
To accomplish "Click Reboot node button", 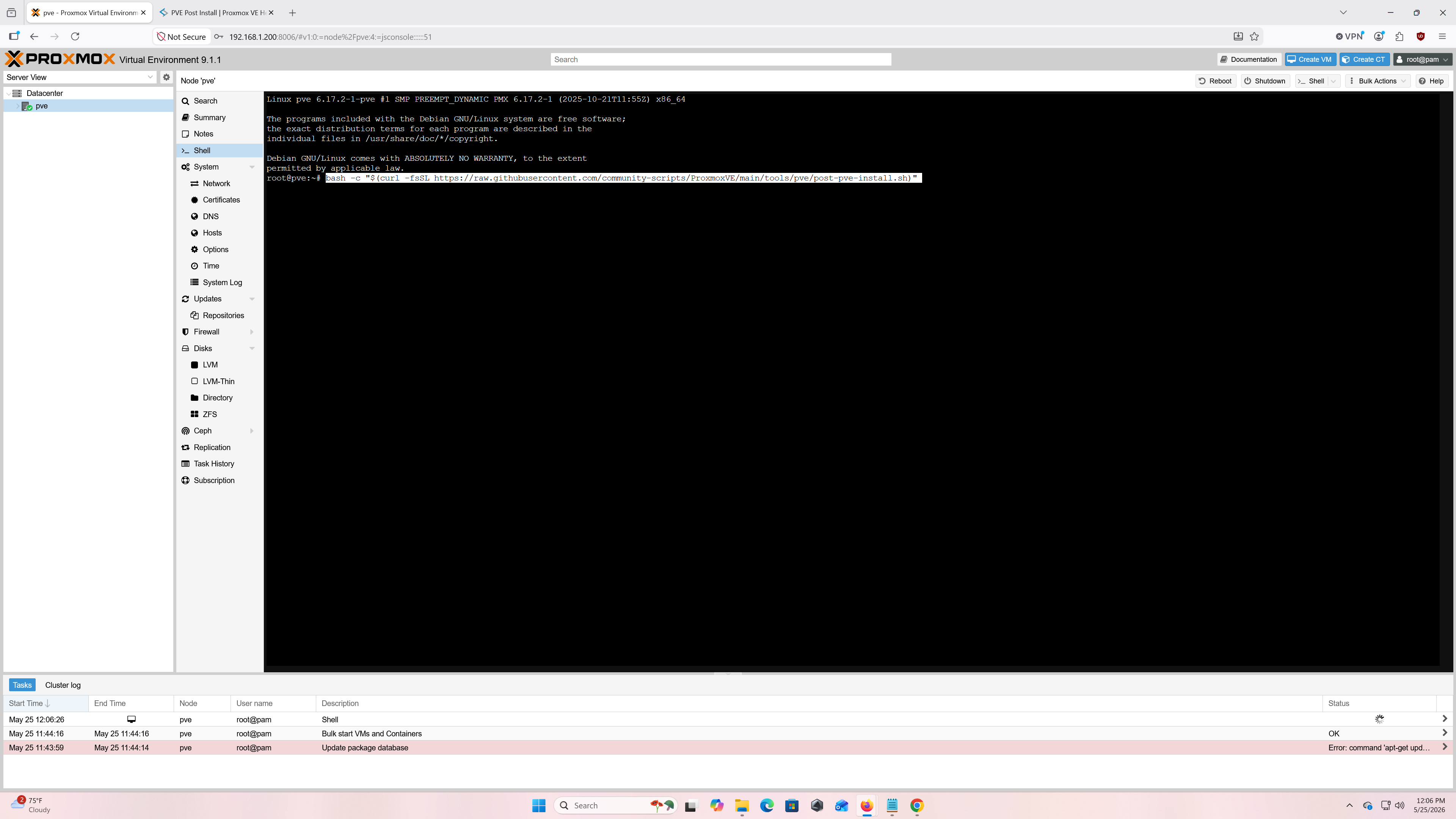I will point(1215,81).
